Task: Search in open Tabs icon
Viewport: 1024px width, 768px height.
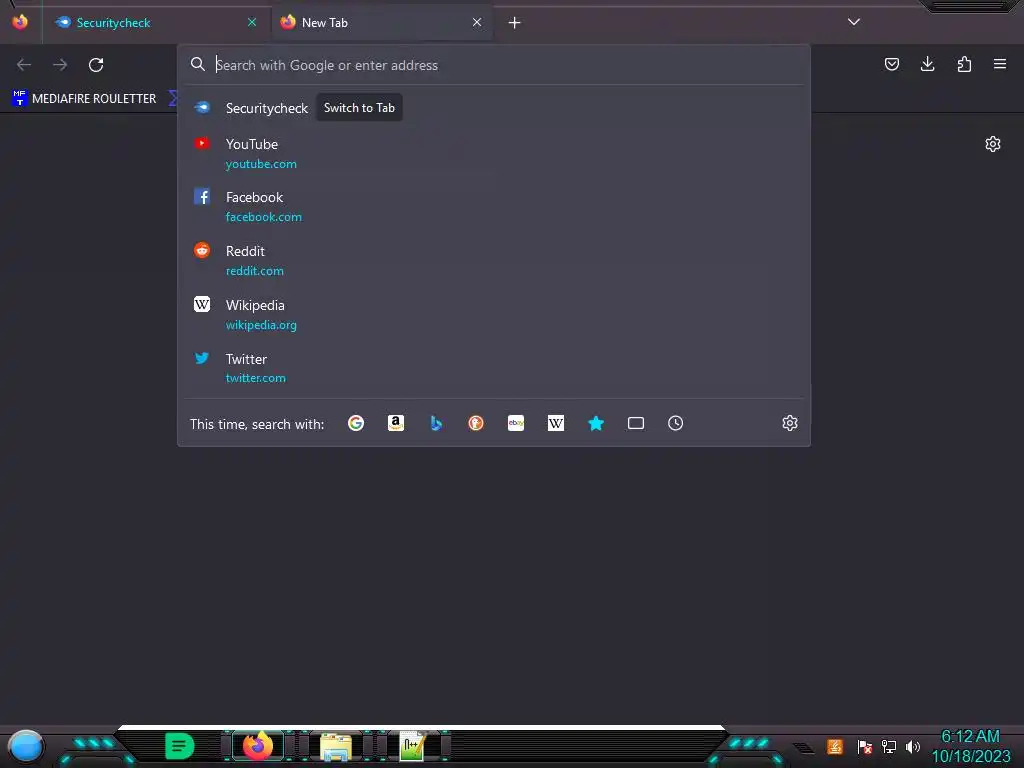Action: (636, 423)
